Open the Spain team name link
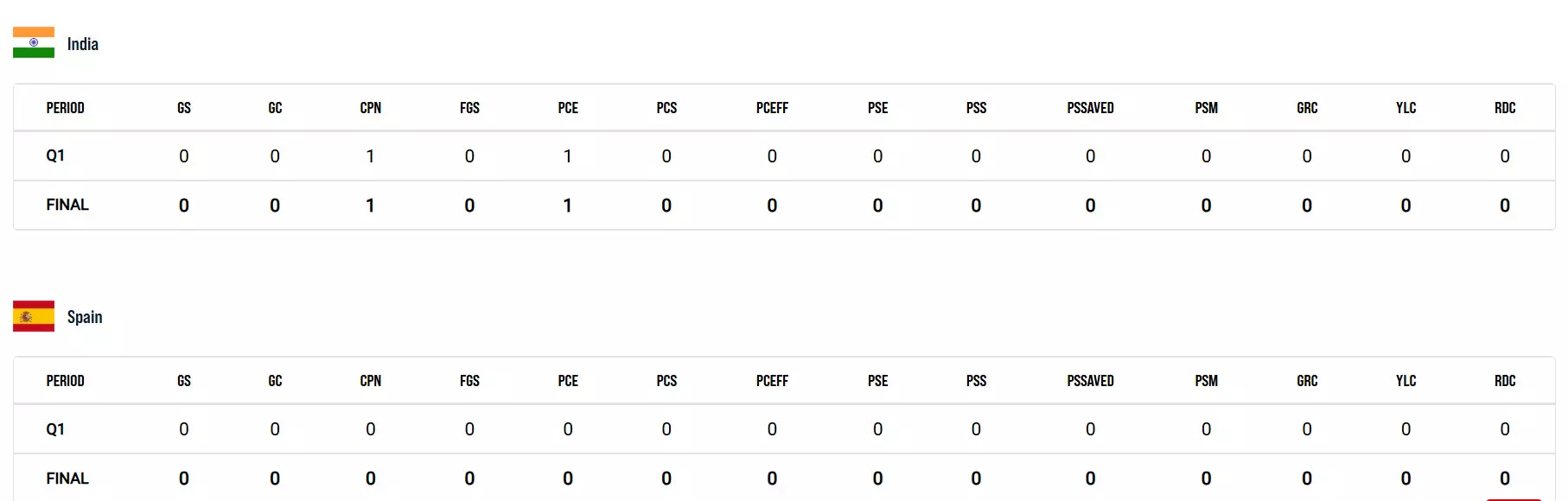 (x=85, y=317)
